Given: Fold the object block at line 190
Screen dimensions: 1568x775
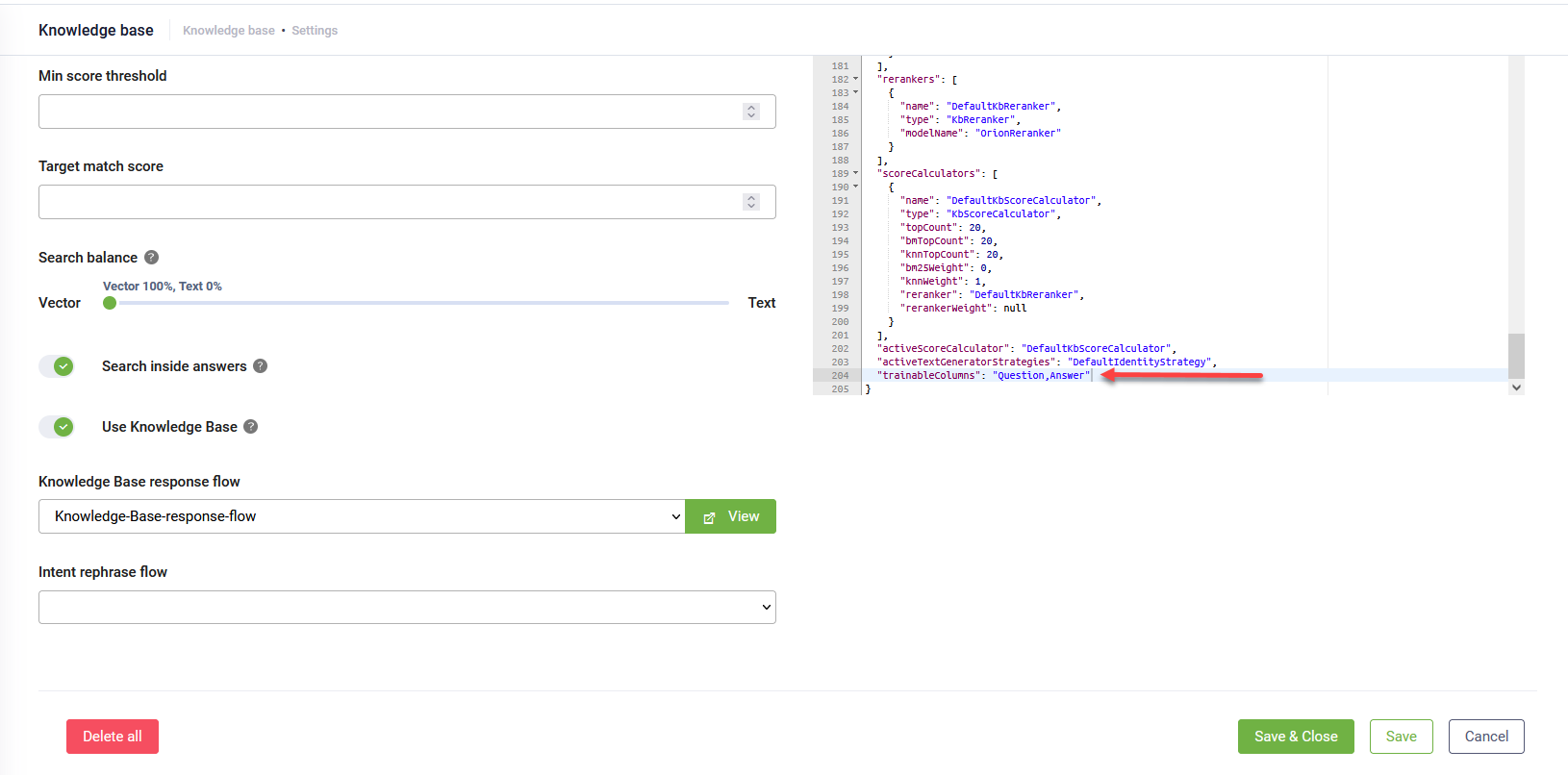Looking at the screenshot, I should click(855, 187).
